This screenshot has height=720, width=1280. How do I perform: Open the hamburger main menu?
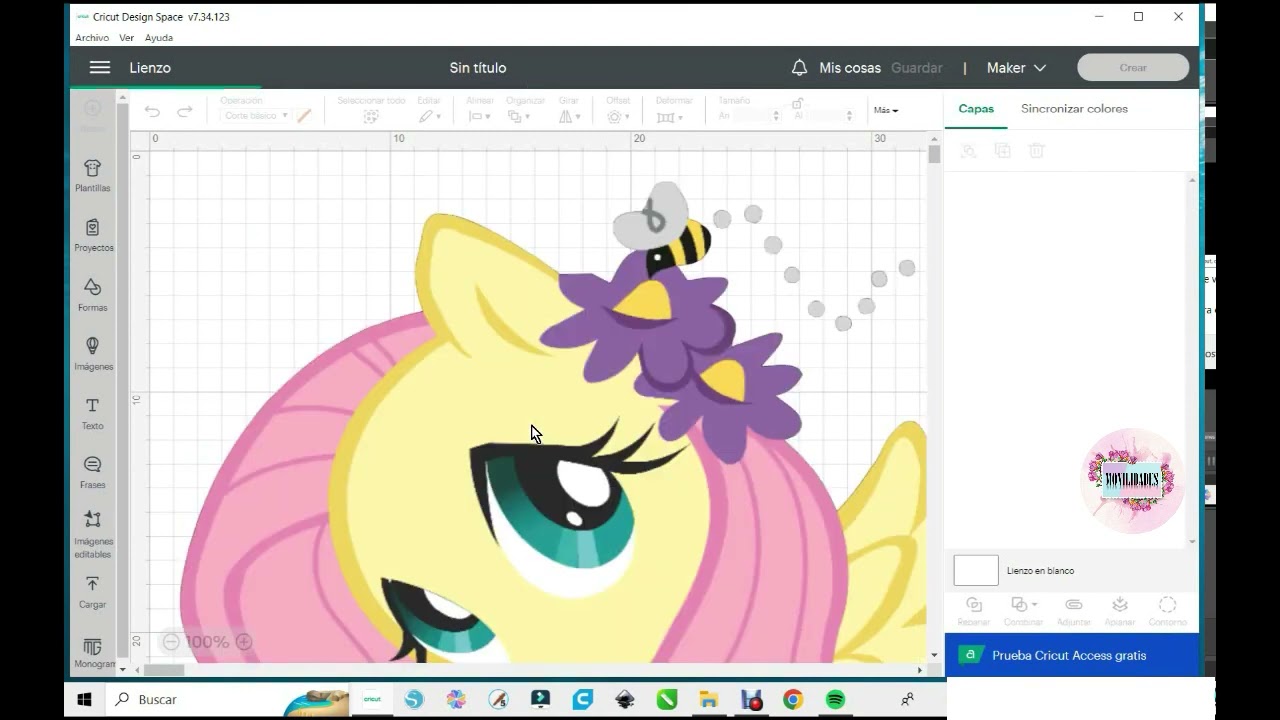pos(99,68)
